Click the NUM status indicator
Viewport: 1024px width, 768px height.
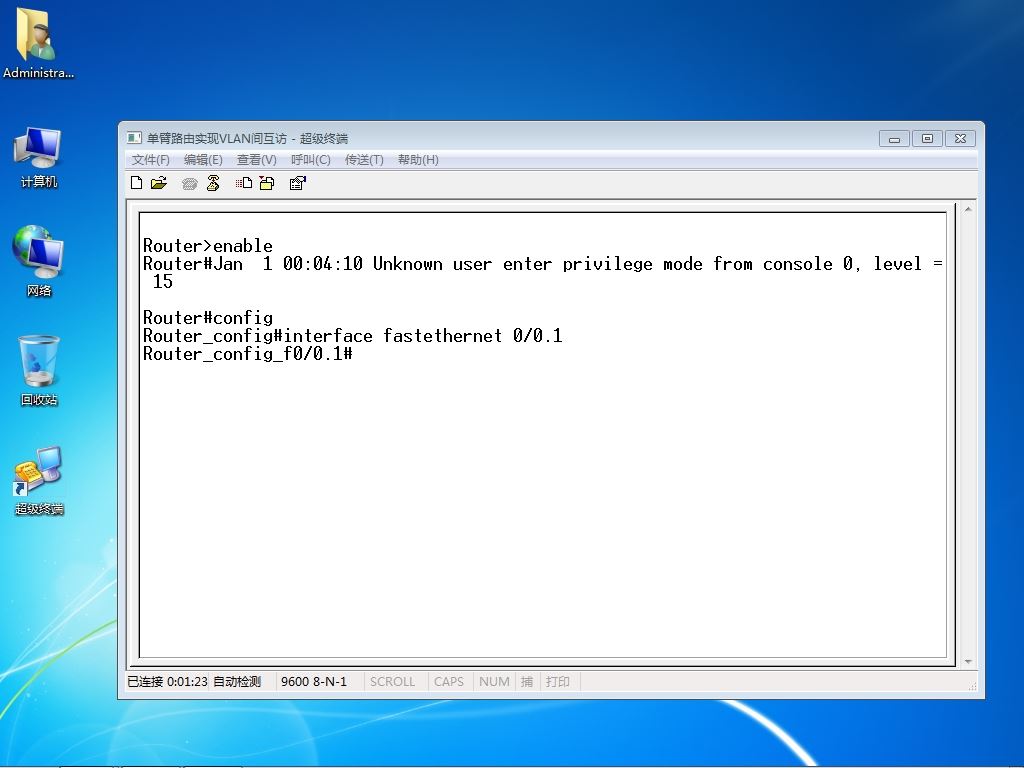pyautogui.click(x=494, y=682)
